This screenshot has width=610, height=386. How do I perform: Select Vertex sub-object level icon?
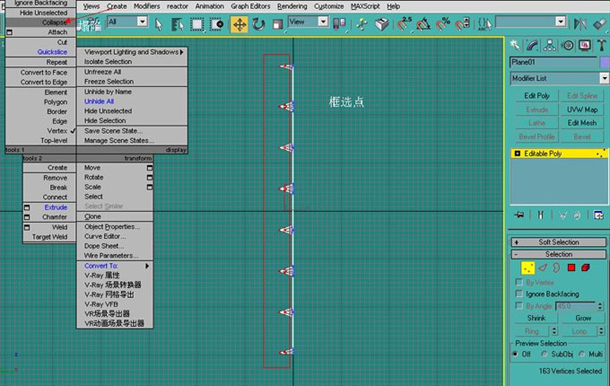528,268
